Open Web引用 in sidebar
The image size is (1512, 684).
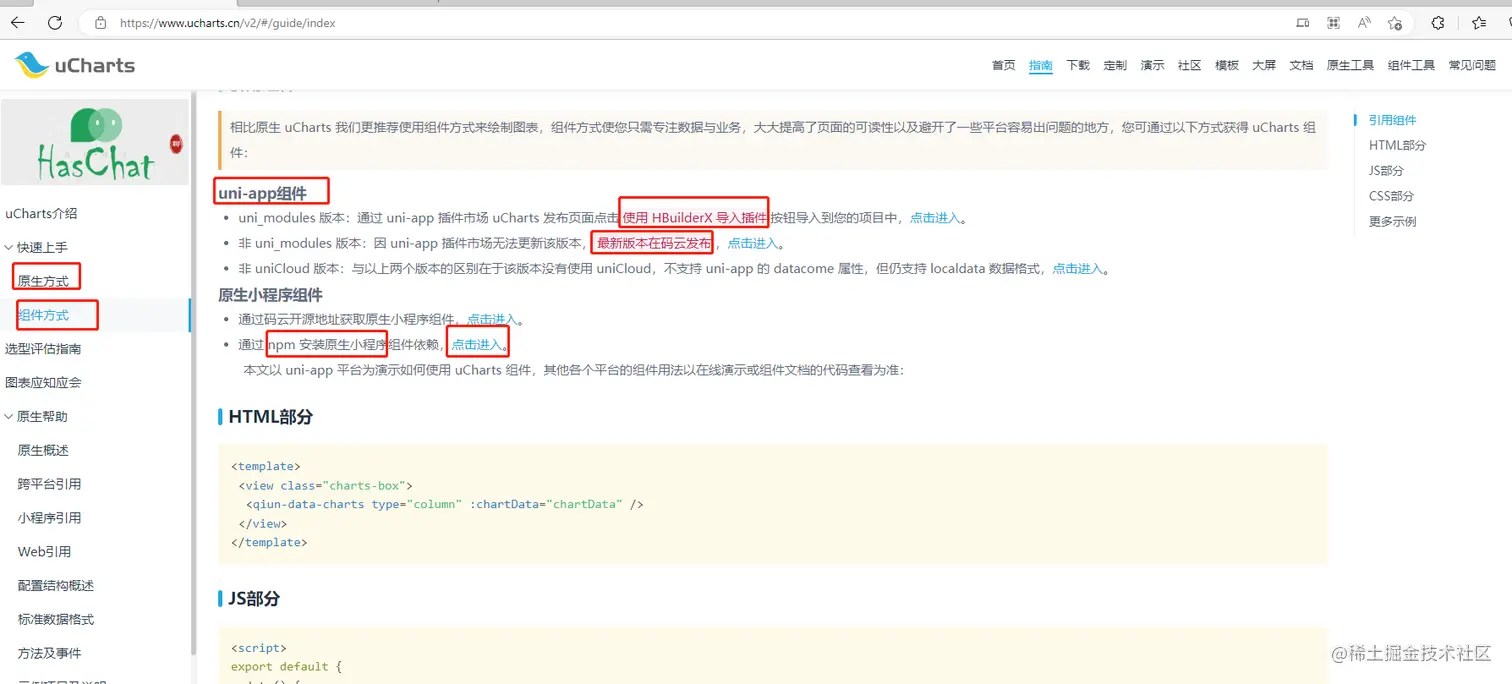pos(44,551)
